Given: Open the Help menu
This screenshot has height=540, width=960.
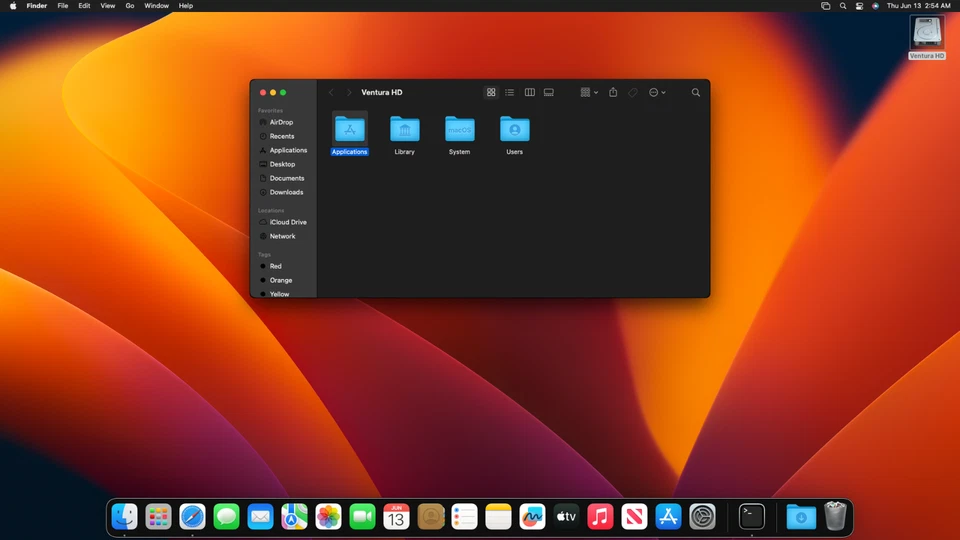Looking at the screenshot, I should (186, 6).
